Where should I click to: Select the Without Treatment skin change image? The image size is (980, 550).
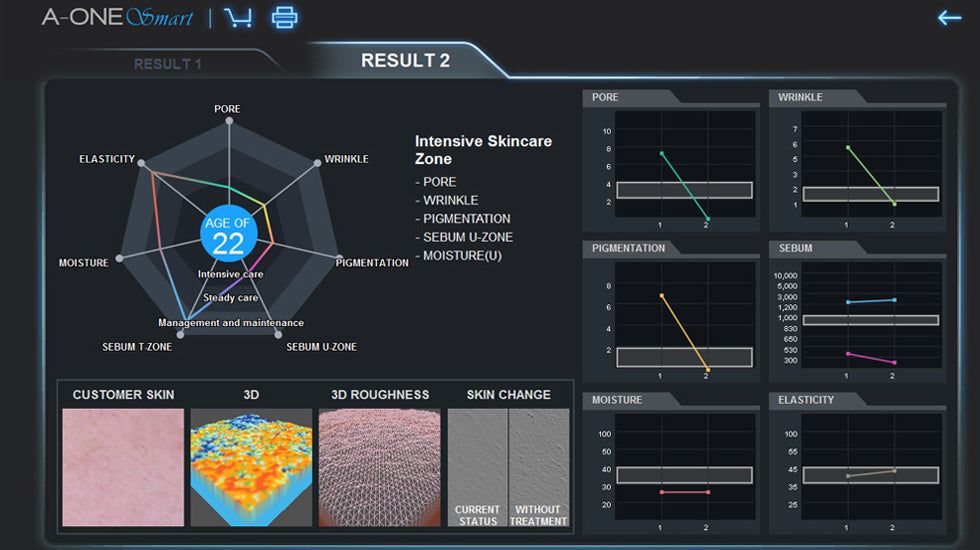(x=539, y=467)
